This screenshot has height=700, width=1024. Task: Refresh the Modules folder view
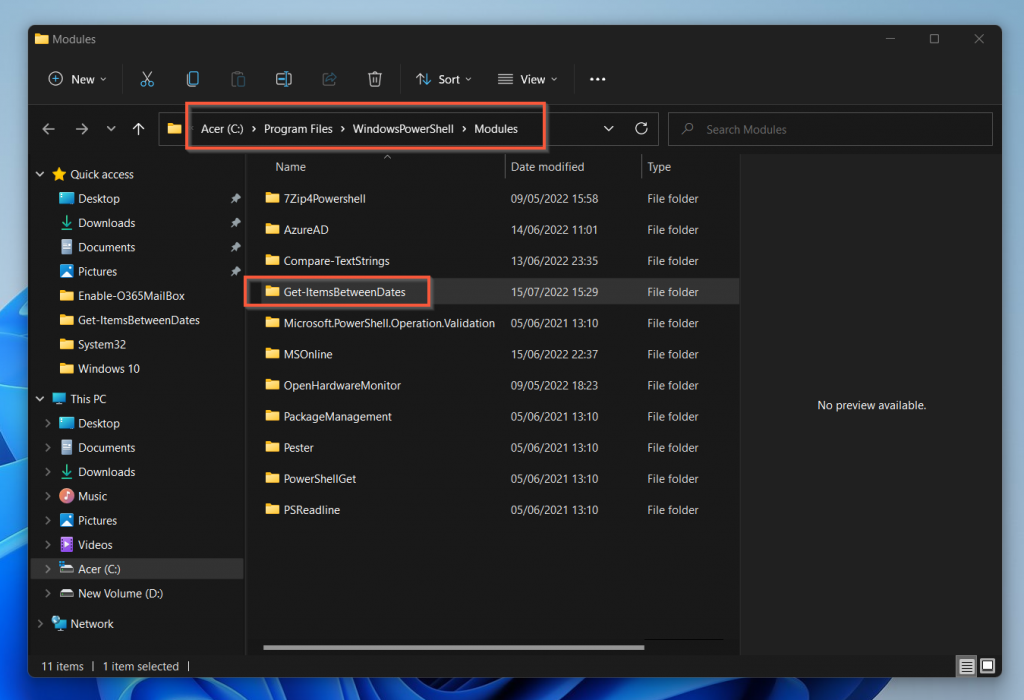641,129
